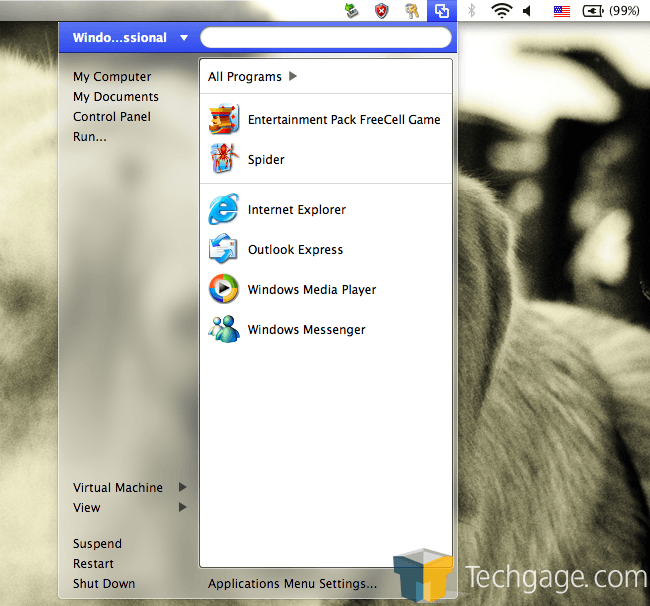The width and height of the screenshot is (650, 606).
Task: Open the Virtual Machine menu item
Action: tap(118, 487)
